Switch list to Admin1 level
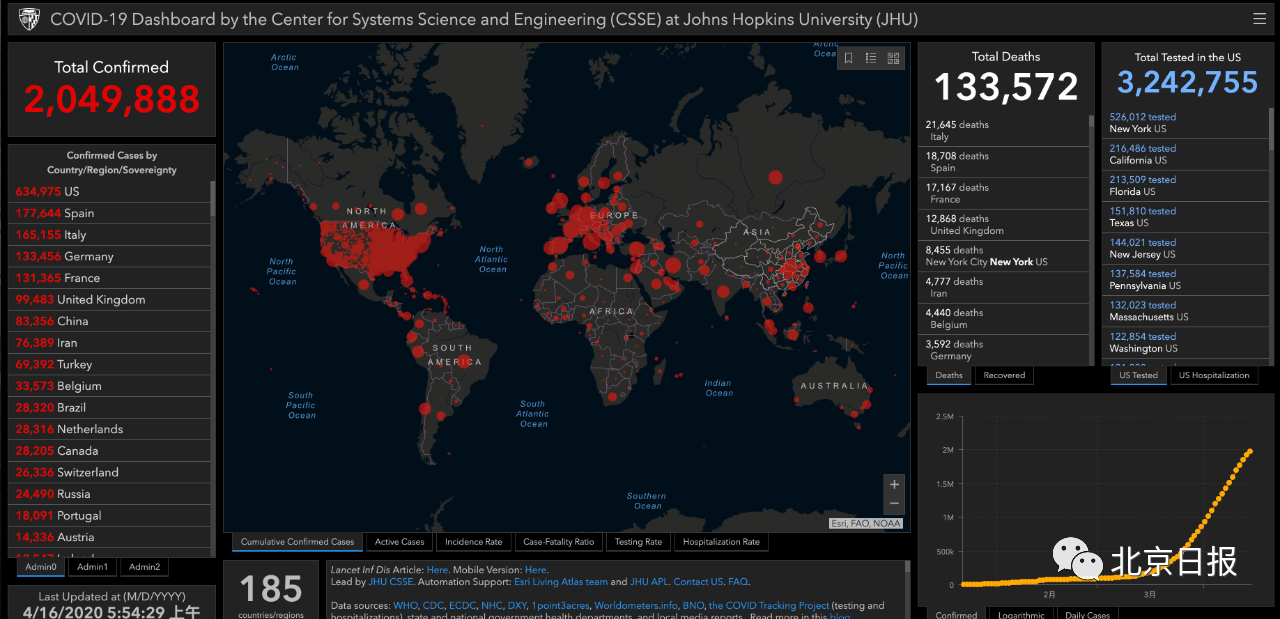 tap(92, 567)
